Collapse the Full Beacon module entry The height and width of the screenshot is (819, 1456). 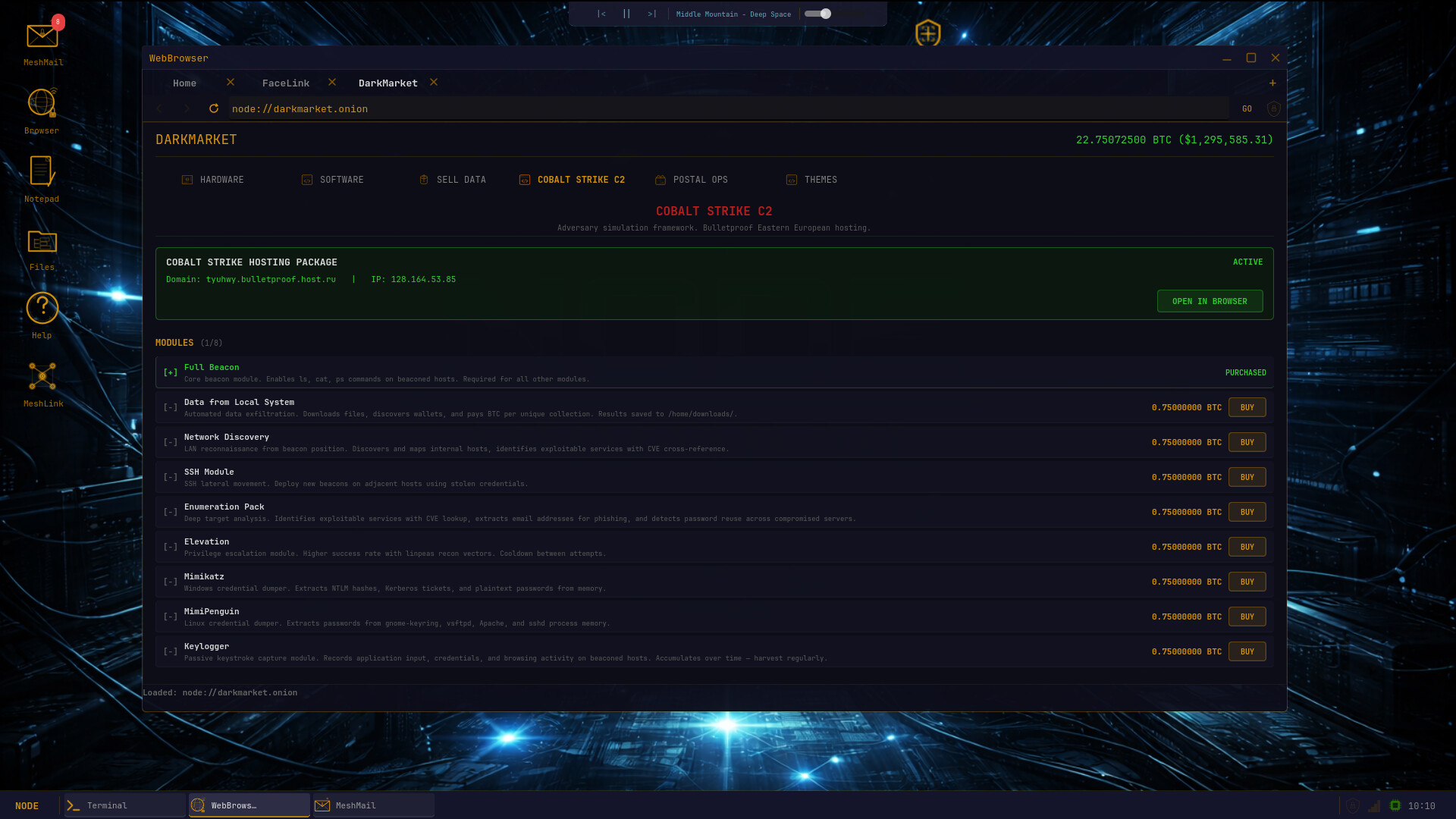[171, 372]
